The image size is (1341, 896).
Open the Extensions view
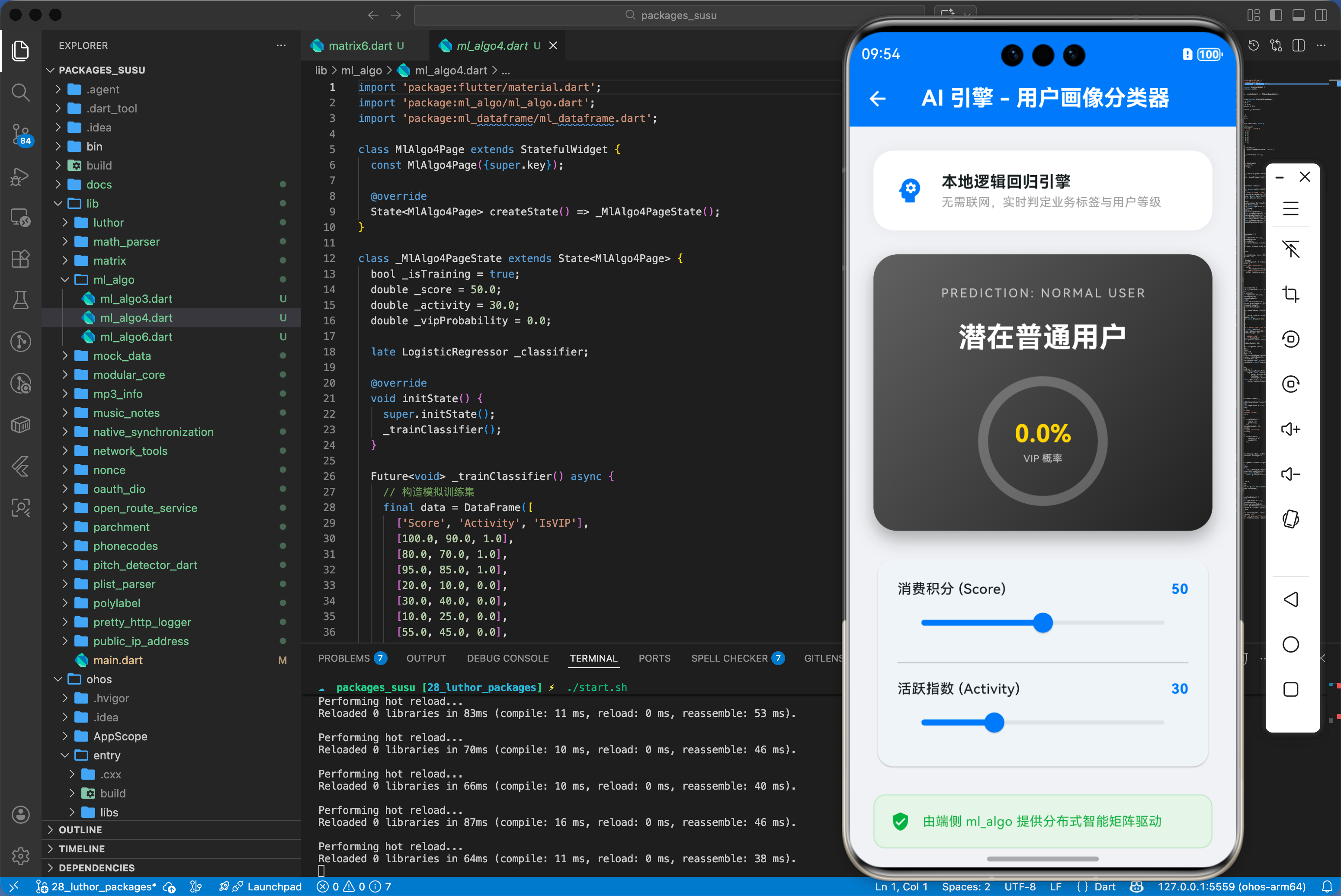tap(21, 259)
